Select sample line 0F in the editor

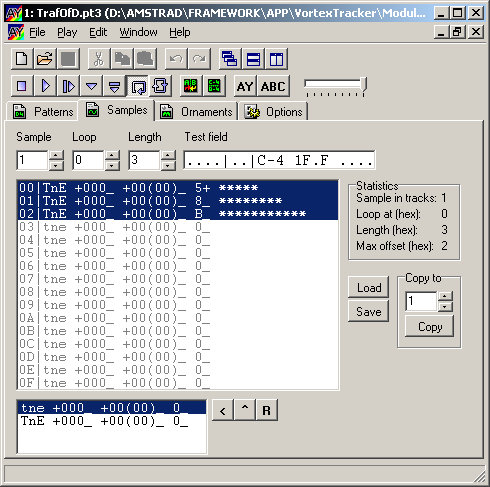click(178, 383)
